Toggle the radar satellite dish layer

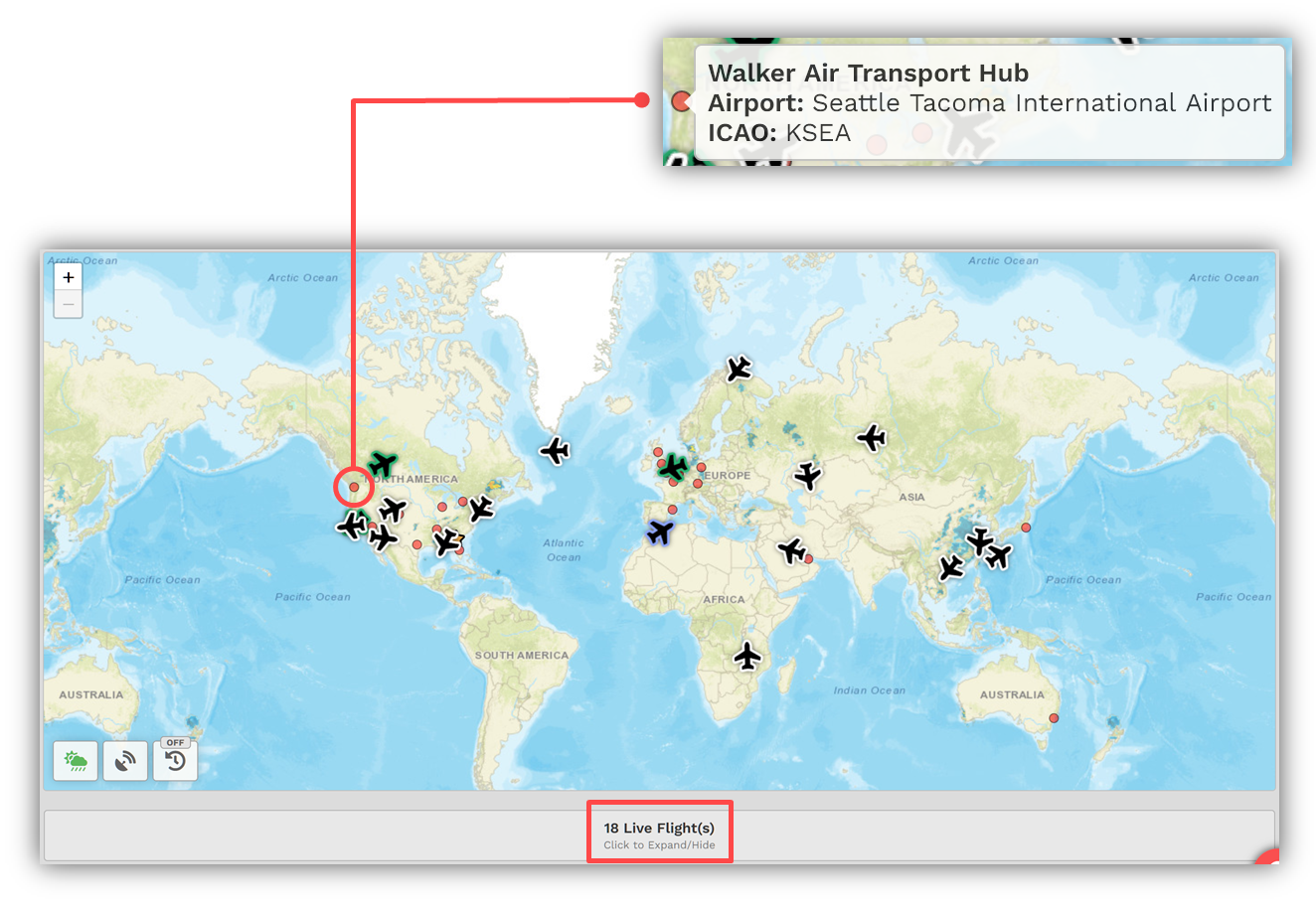[x=125, y=761]
